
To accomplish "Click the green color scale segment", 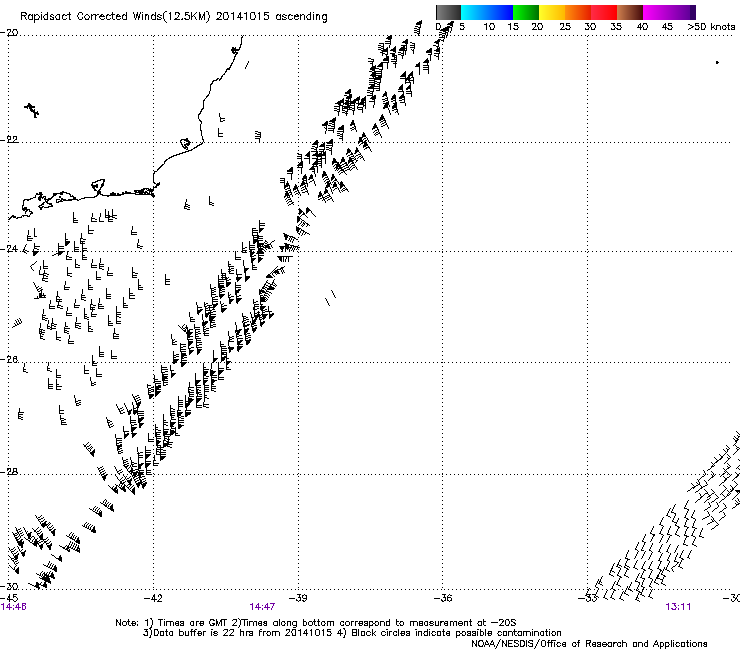I will pyautogui.click(x=526, y=12).
